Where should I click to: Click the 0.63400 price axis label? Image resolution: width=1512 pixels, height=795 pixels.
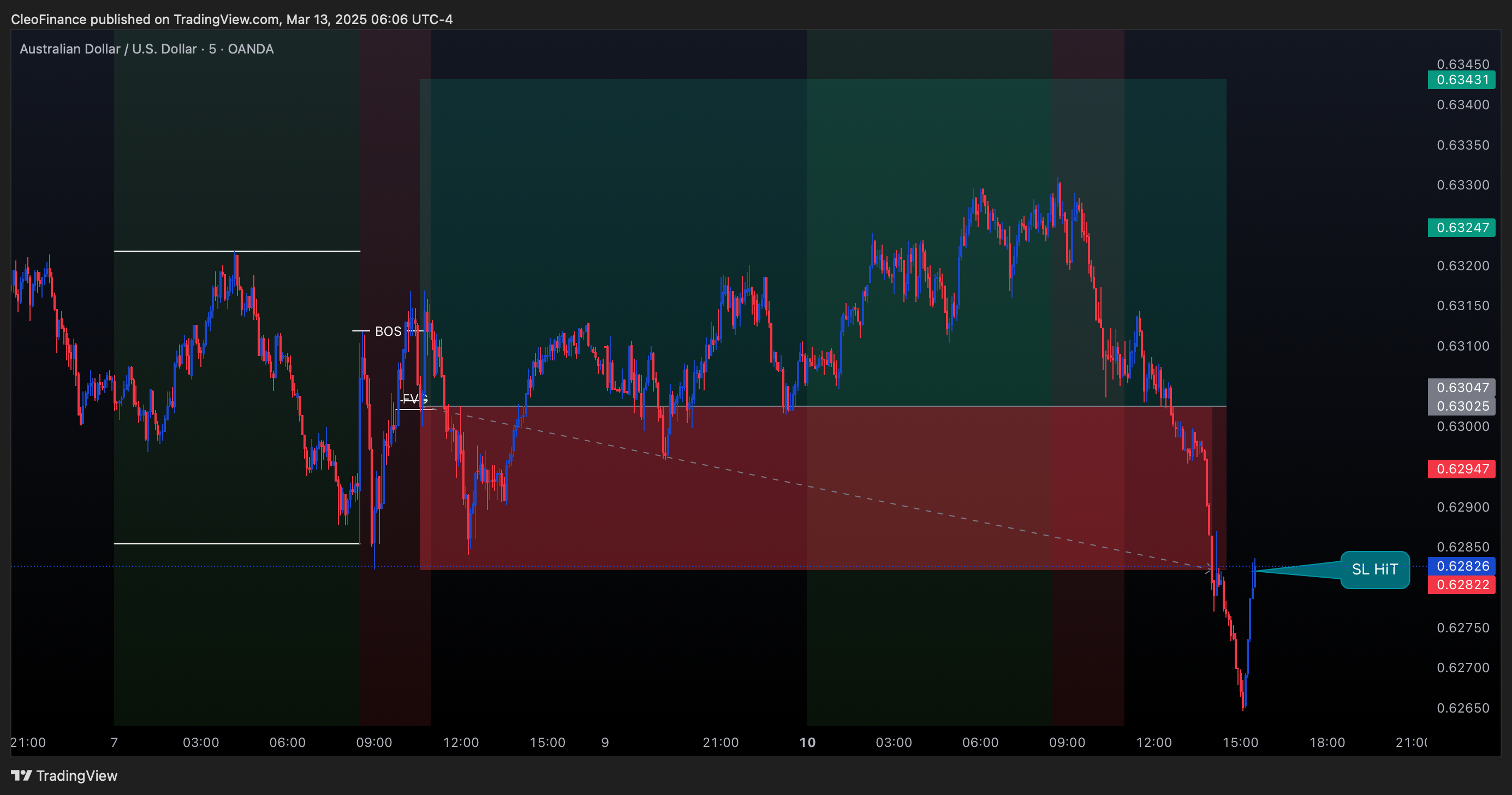coord(1463,104)
